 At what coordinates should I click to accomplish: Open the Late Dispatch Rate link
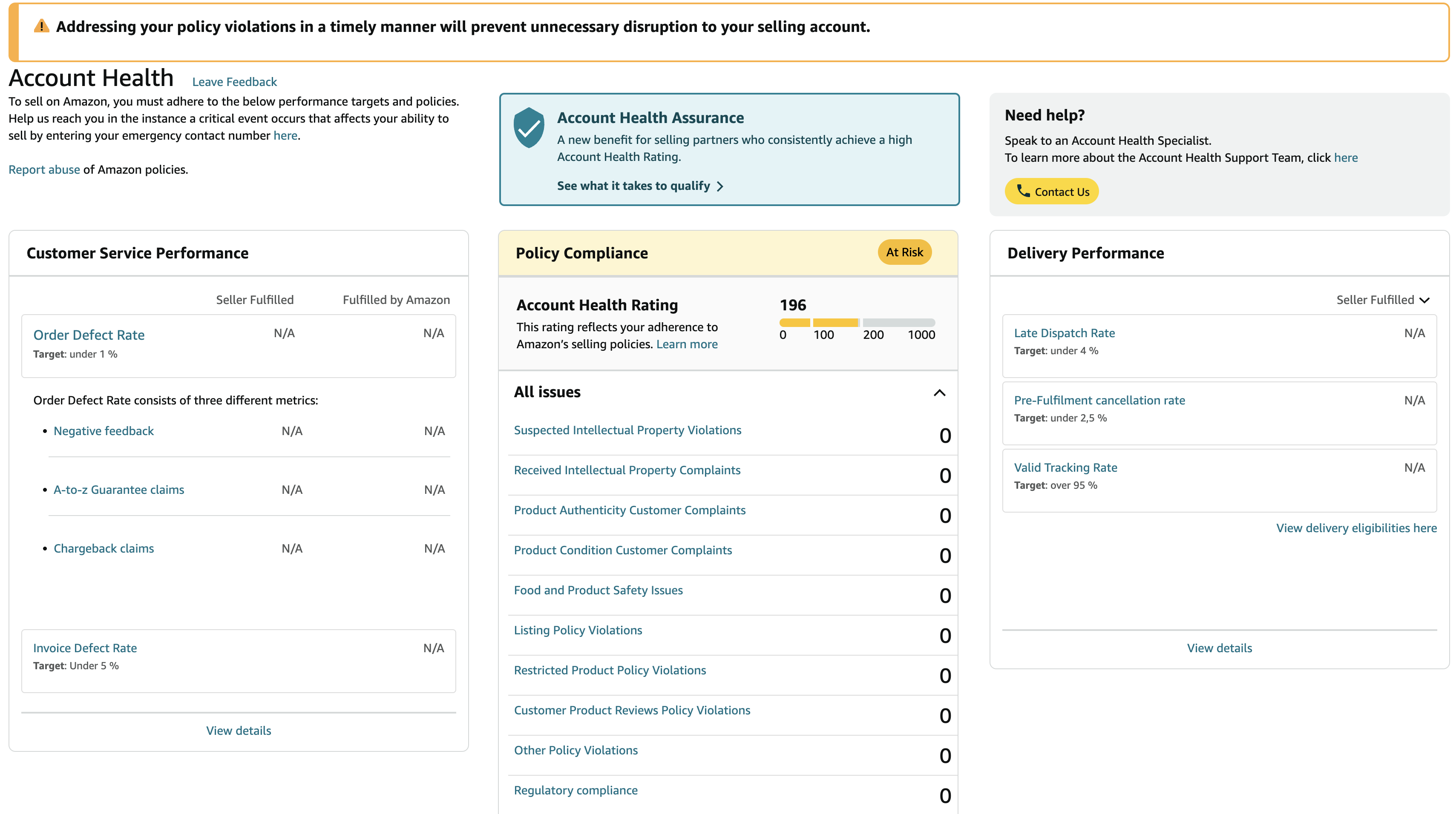point(1064,333)
